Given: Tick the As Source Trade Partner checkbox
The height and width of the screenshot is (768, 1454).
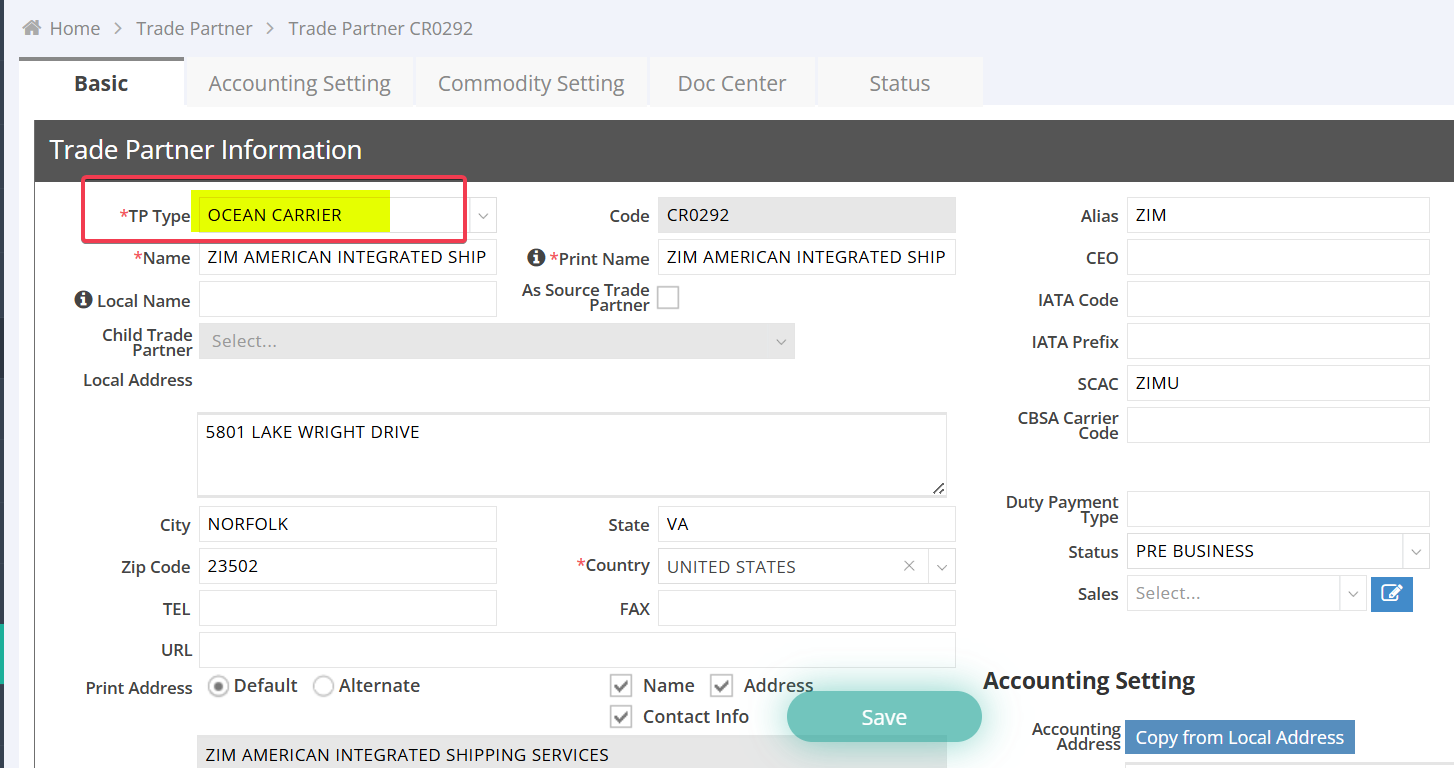Looking at the screenshot, I should 667,297.
